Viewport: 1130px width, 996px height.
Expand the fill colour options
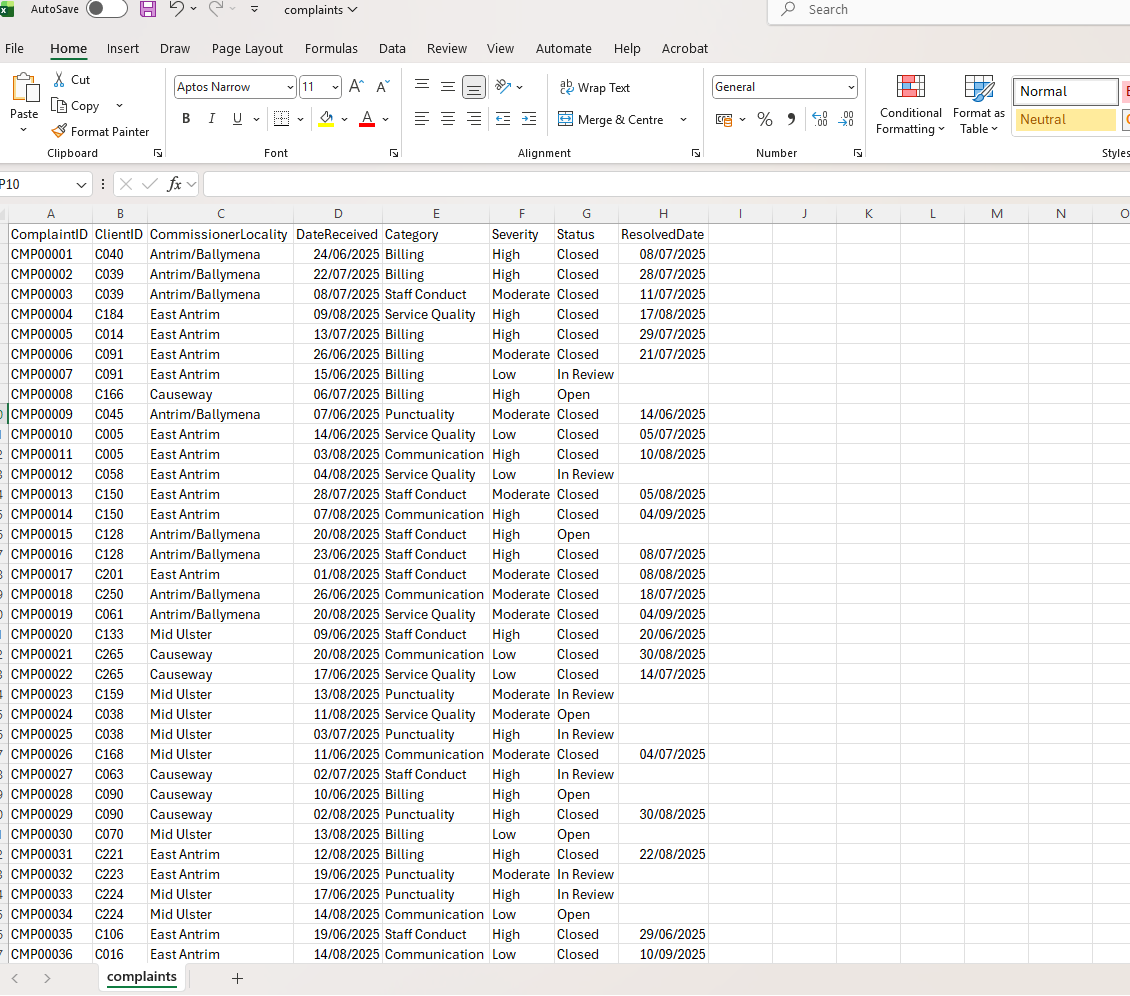click(x=343, y=119)
